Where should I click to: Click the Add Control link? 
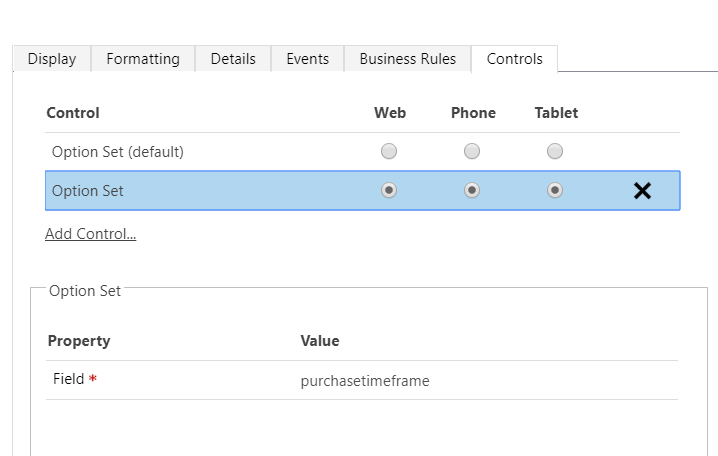coord(91,234)
